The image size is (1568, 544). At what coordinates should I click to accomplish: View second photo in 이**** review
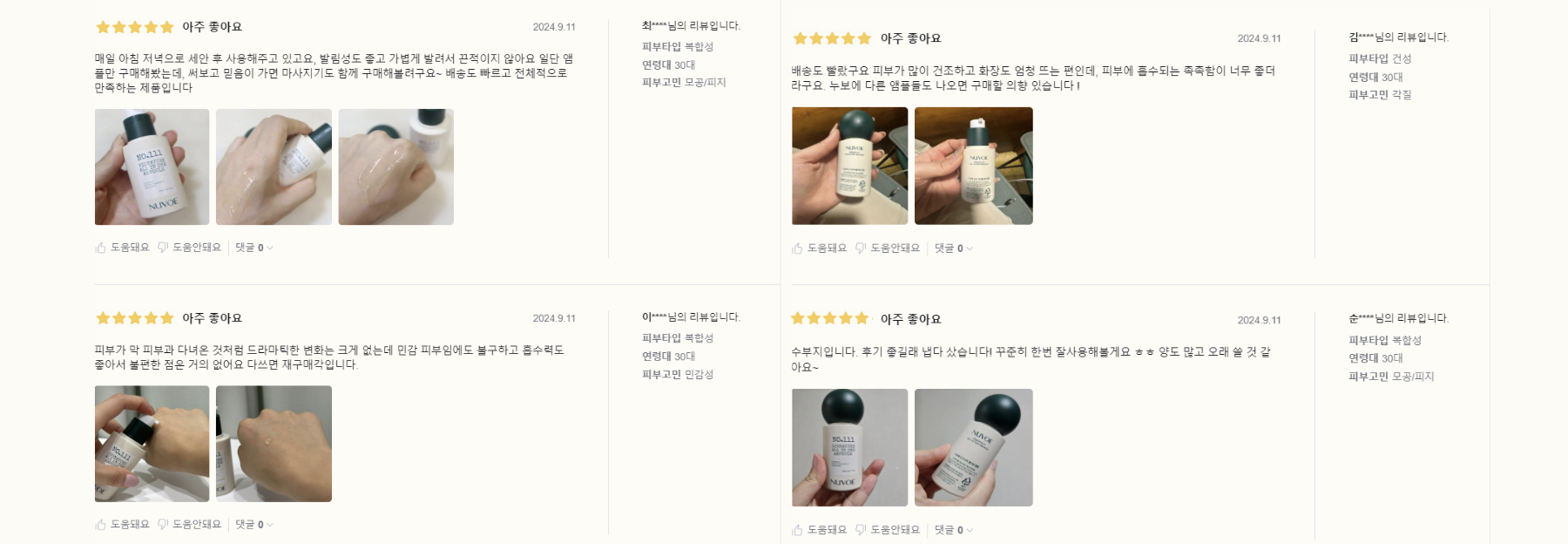pyautogui.click(x=274, y=444)
